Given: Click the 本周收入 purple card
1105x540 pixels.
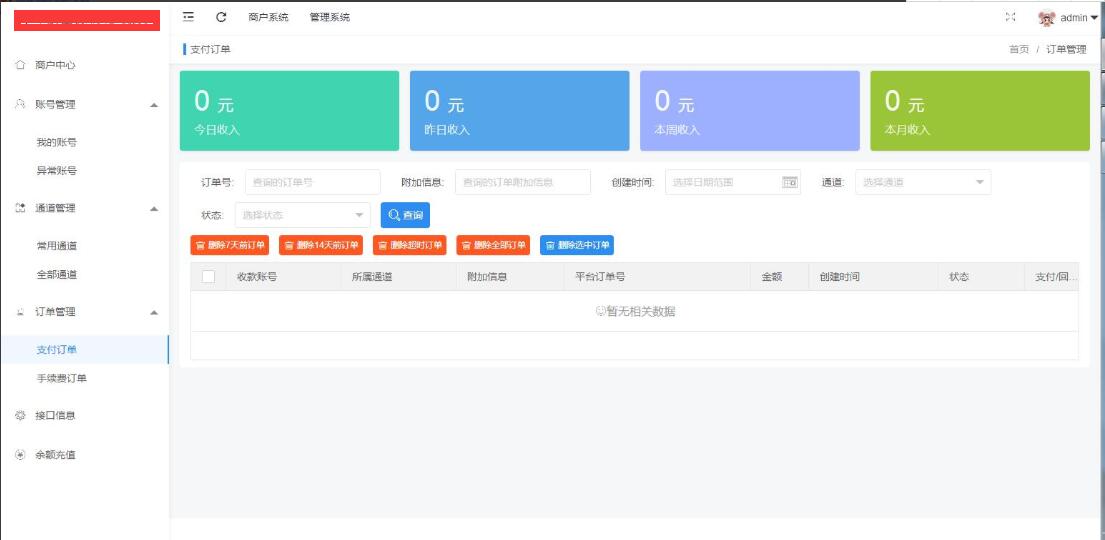Looking at the screenshot, I should click(750, 111).
